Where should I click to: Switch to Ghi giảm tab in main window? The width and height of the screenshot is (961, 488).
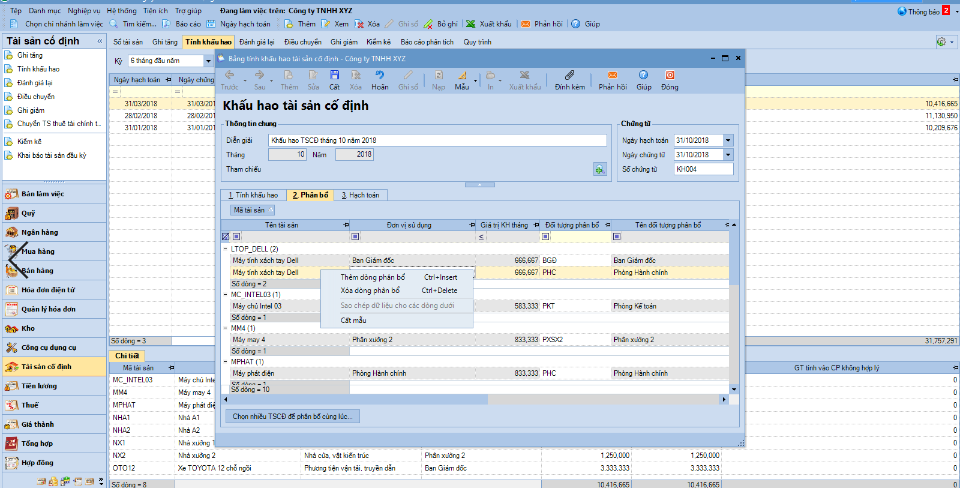coord(344,42)
